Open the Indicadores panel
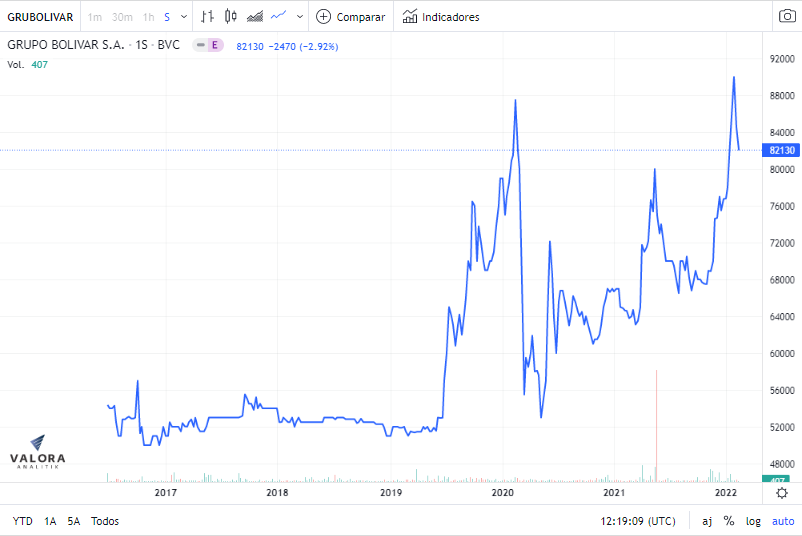Screen dimensions: 802x536 point(441,17)
